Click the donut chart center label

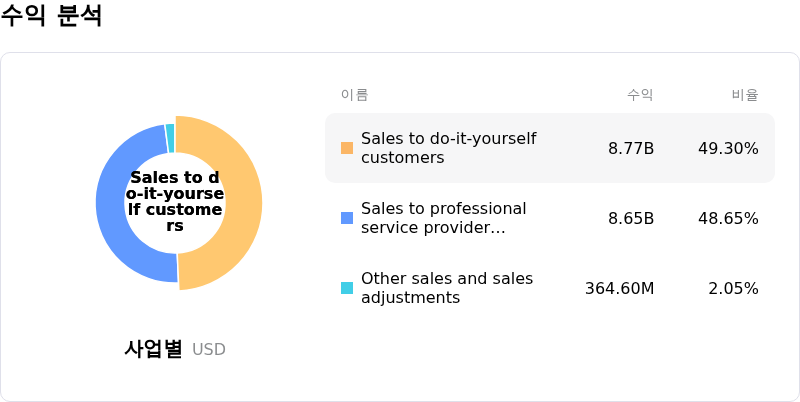(175, 202)
